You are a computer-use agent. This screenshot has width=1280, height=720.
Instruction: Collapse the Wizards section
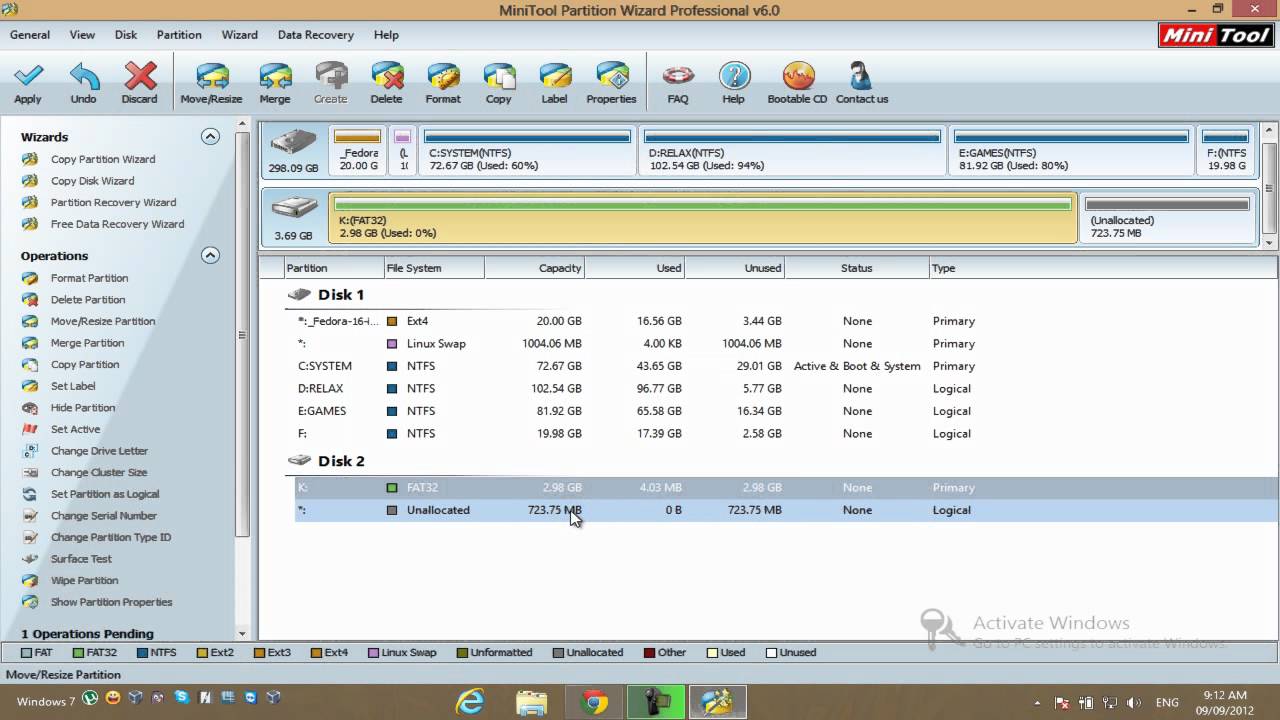(210, 137)
